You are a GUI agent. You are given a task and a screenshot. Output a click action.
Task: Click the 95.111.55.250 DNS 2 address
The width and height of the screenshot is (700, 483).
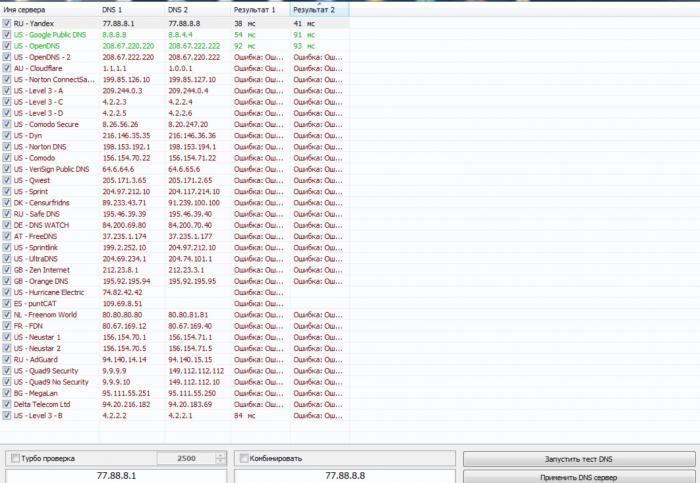[x=192, y=393]
